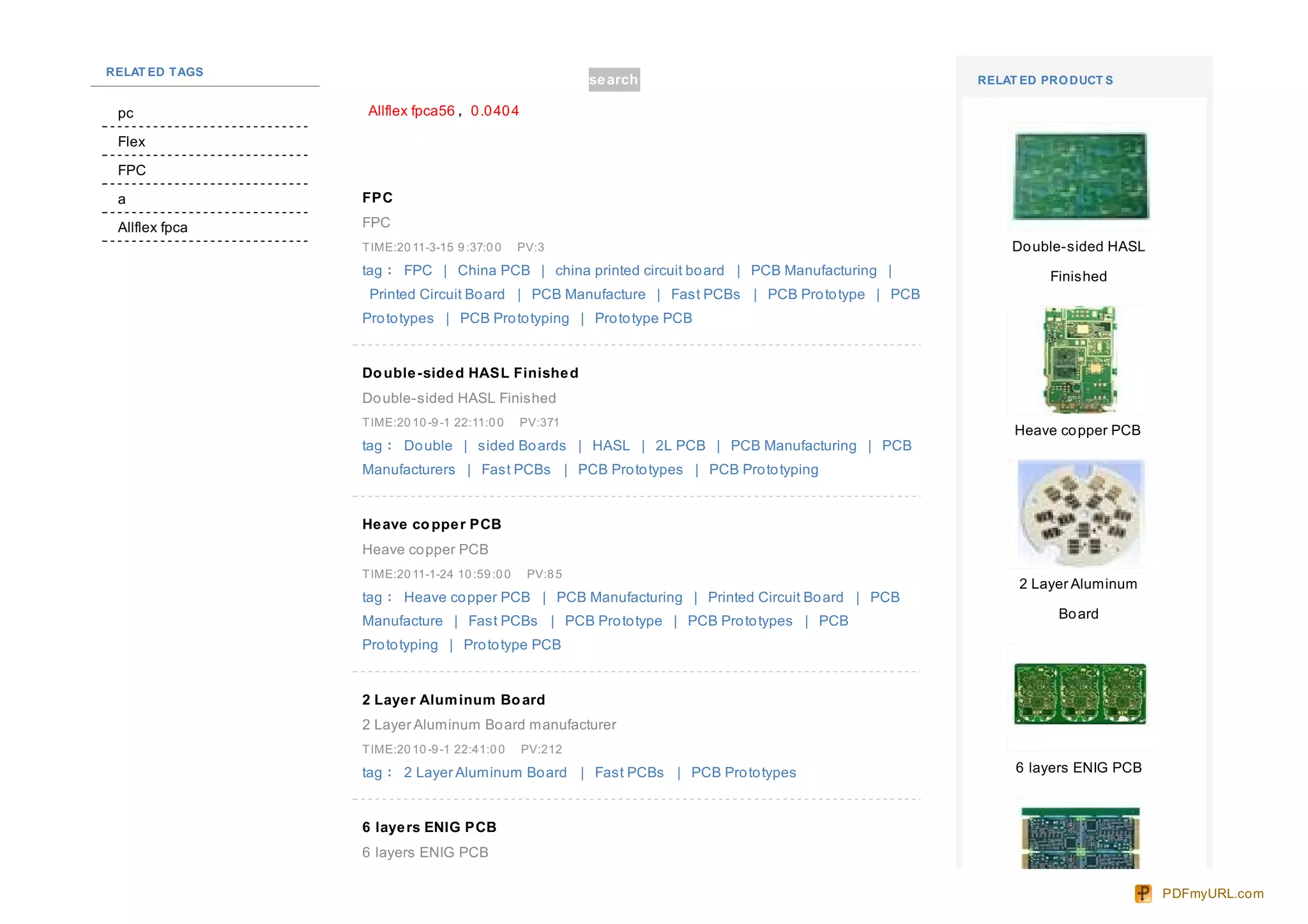Open the 'Heave copper PCB' article title
The width and height of the screenshot is (1308, 924).
pos(432,524)
